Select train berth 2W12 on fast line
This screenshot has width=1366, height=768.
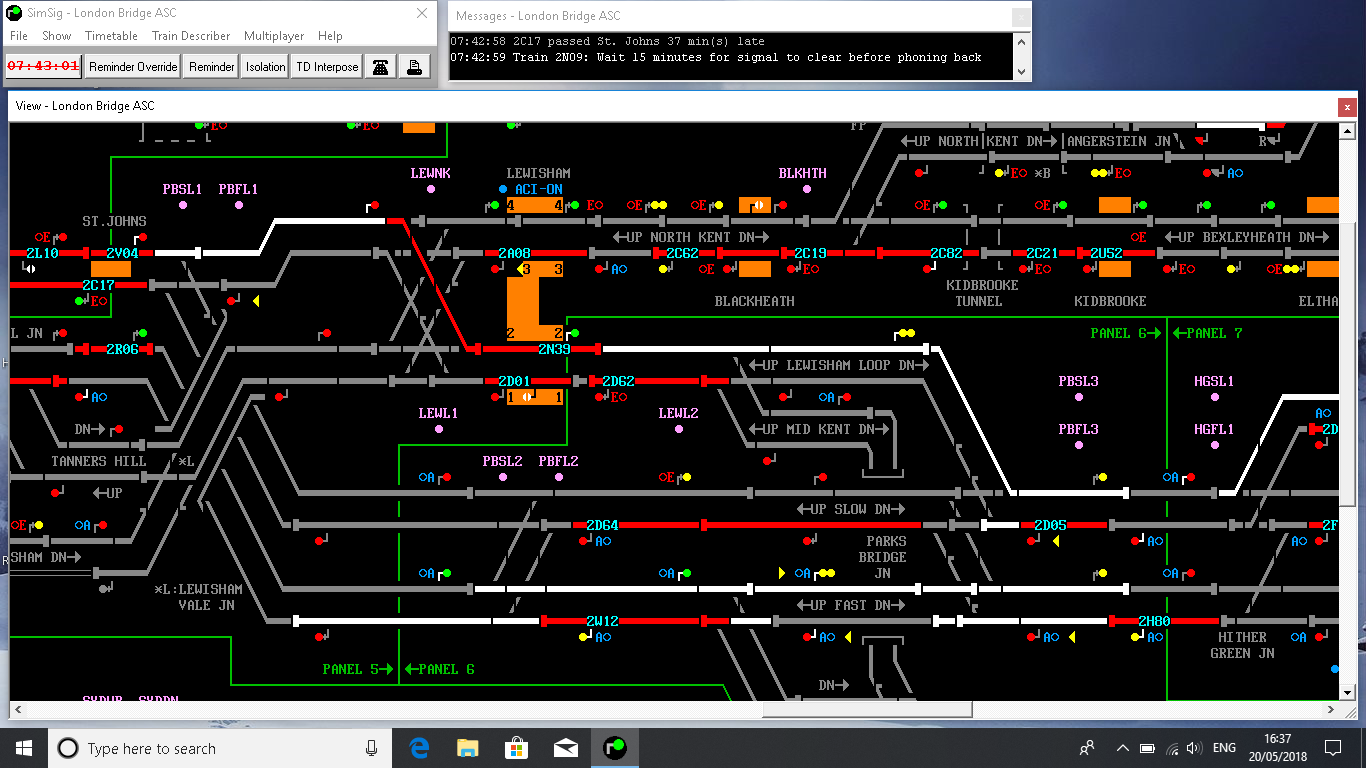click(603, 621)
